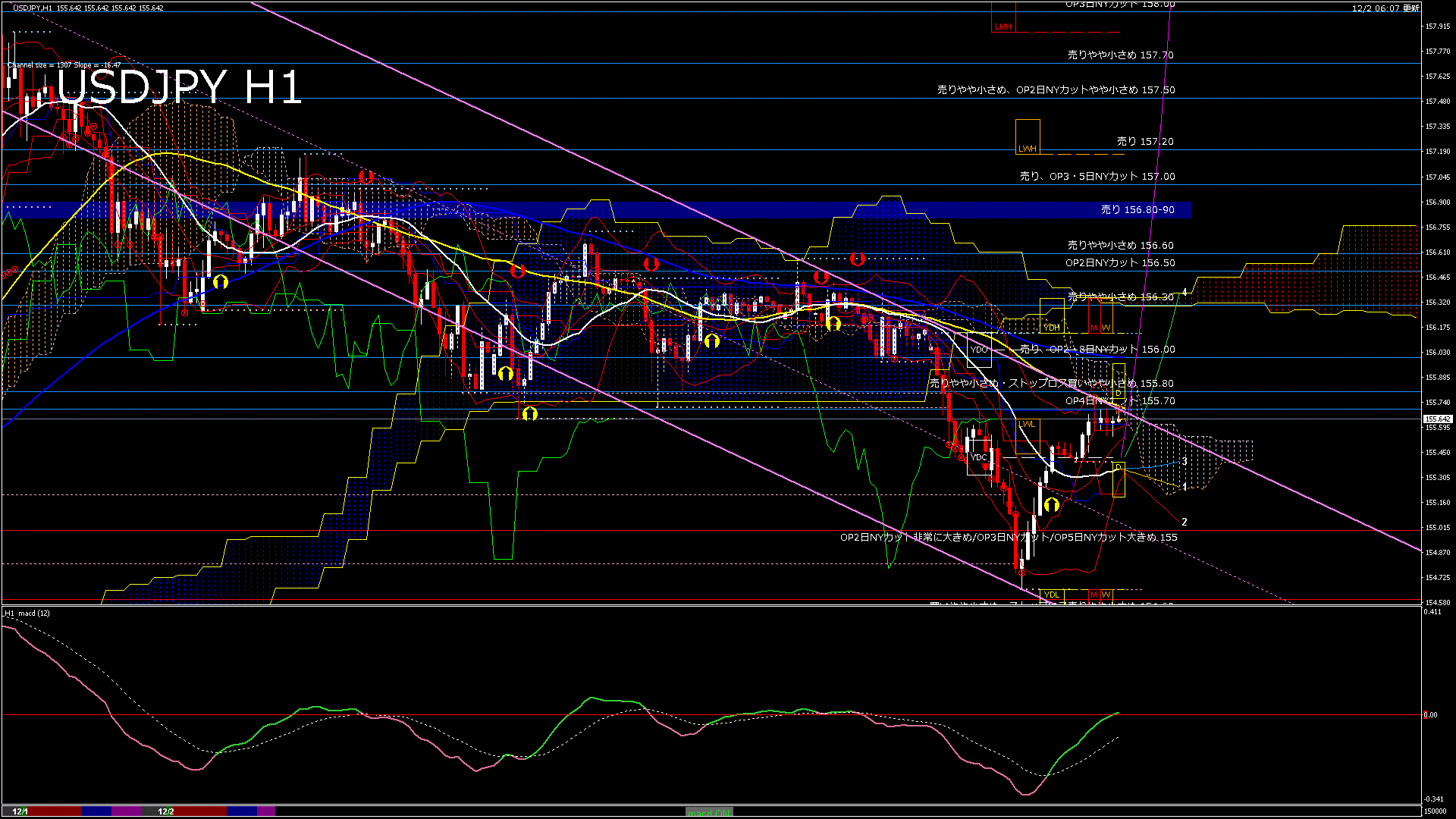Click the 売りやや小さめ 157.70 label
Viewport: 1456px width, 819px height.
[1120, 55]
